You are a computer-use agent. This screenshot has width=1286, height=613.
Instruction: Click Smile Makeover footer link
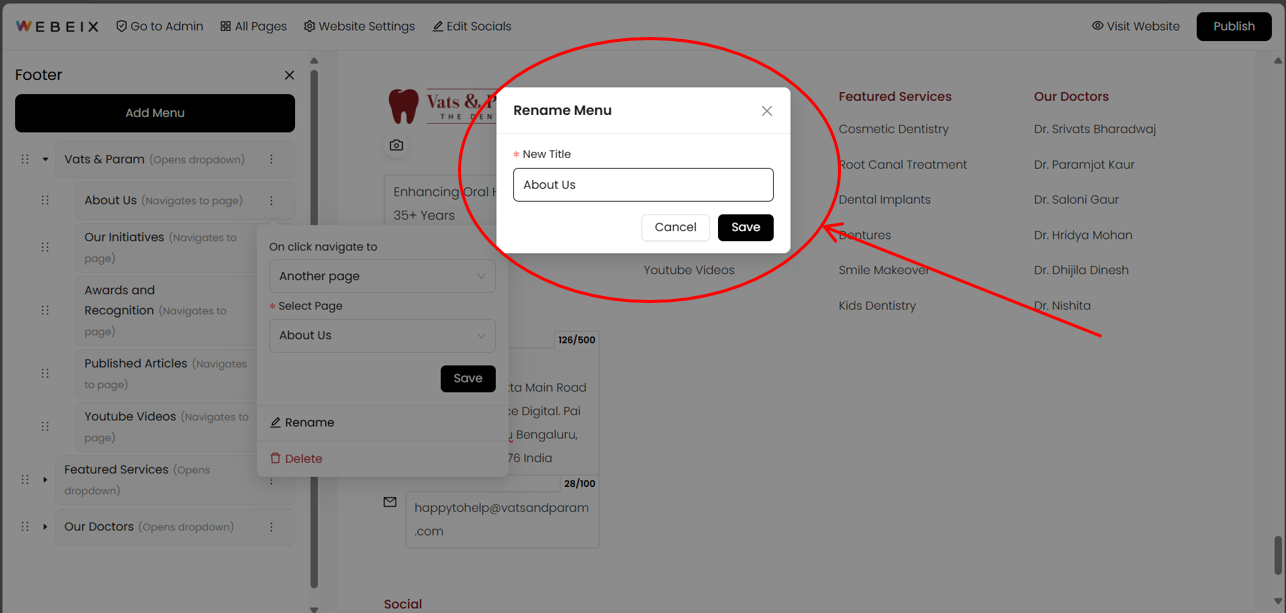coord(884,270)
